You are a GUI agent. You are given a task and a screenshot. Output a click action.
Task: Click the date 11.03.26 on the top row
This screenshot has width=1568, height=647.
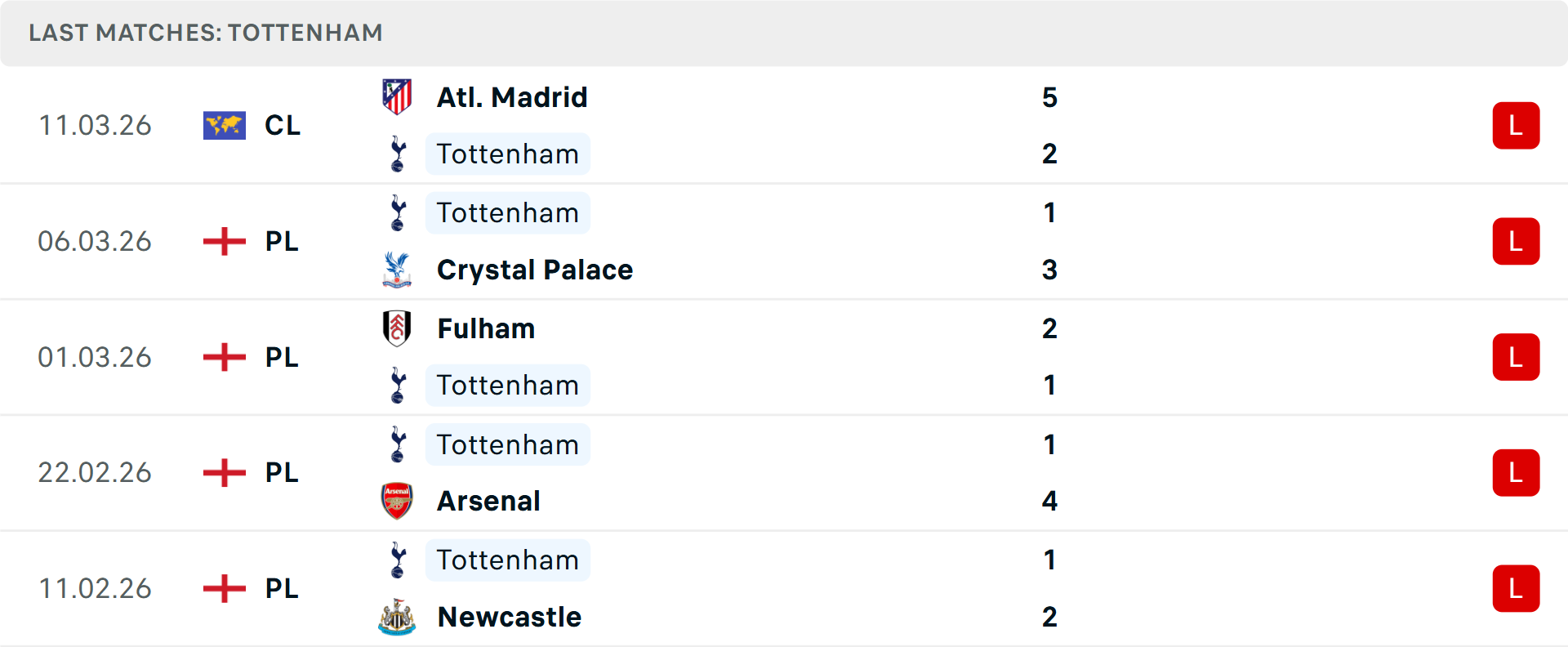(x=95, y=125)
